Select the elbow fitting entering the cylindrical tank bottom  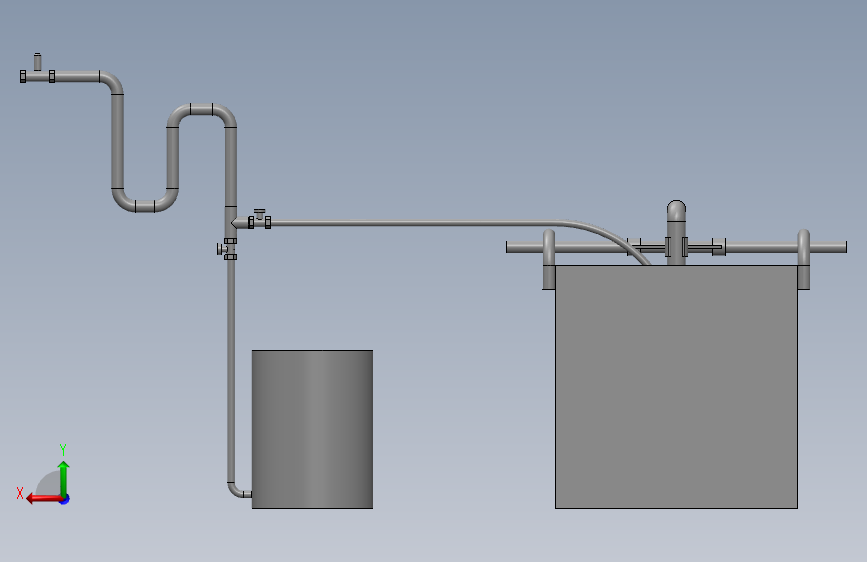tap(238, 490)
